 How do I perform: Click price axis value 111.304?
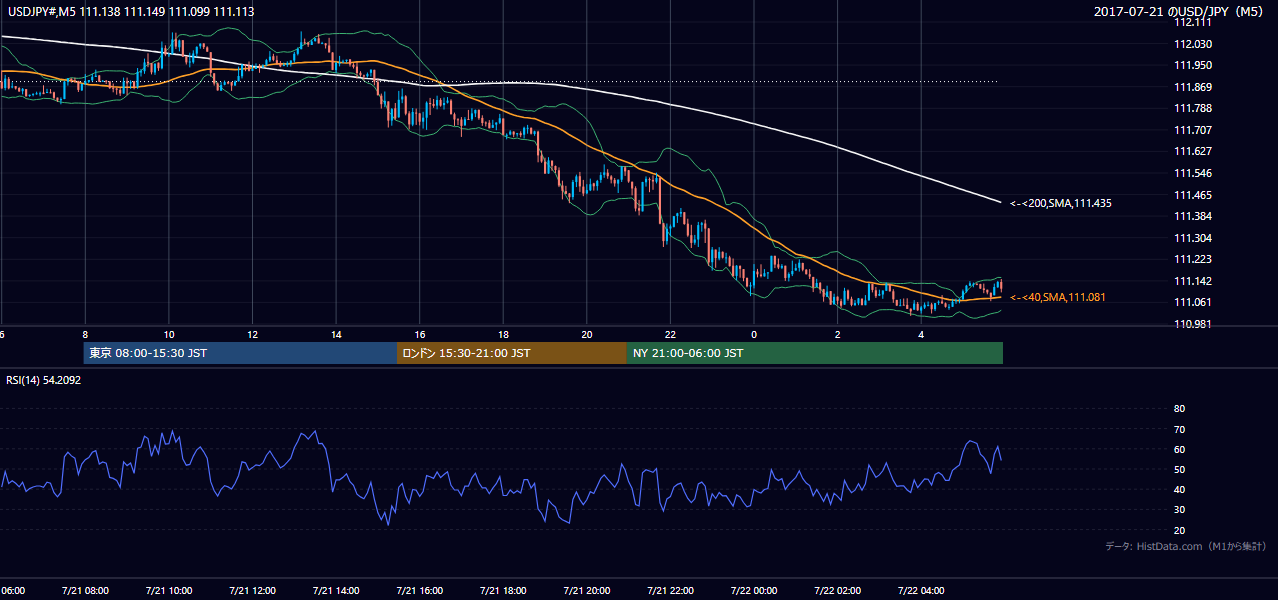tap(1193, 238)
